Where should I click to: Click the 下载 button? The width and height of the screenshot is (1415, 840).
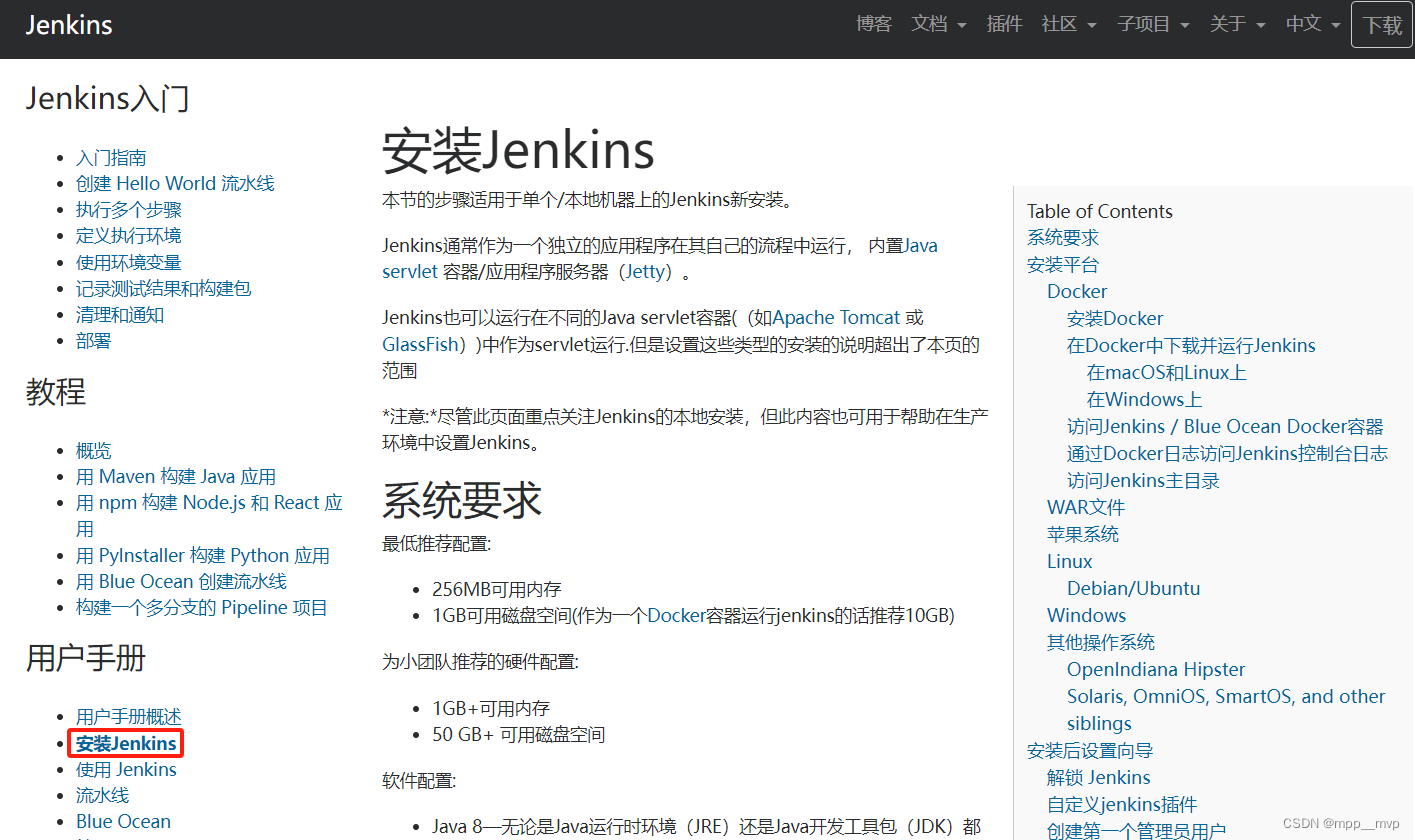tap(1382, 25)
